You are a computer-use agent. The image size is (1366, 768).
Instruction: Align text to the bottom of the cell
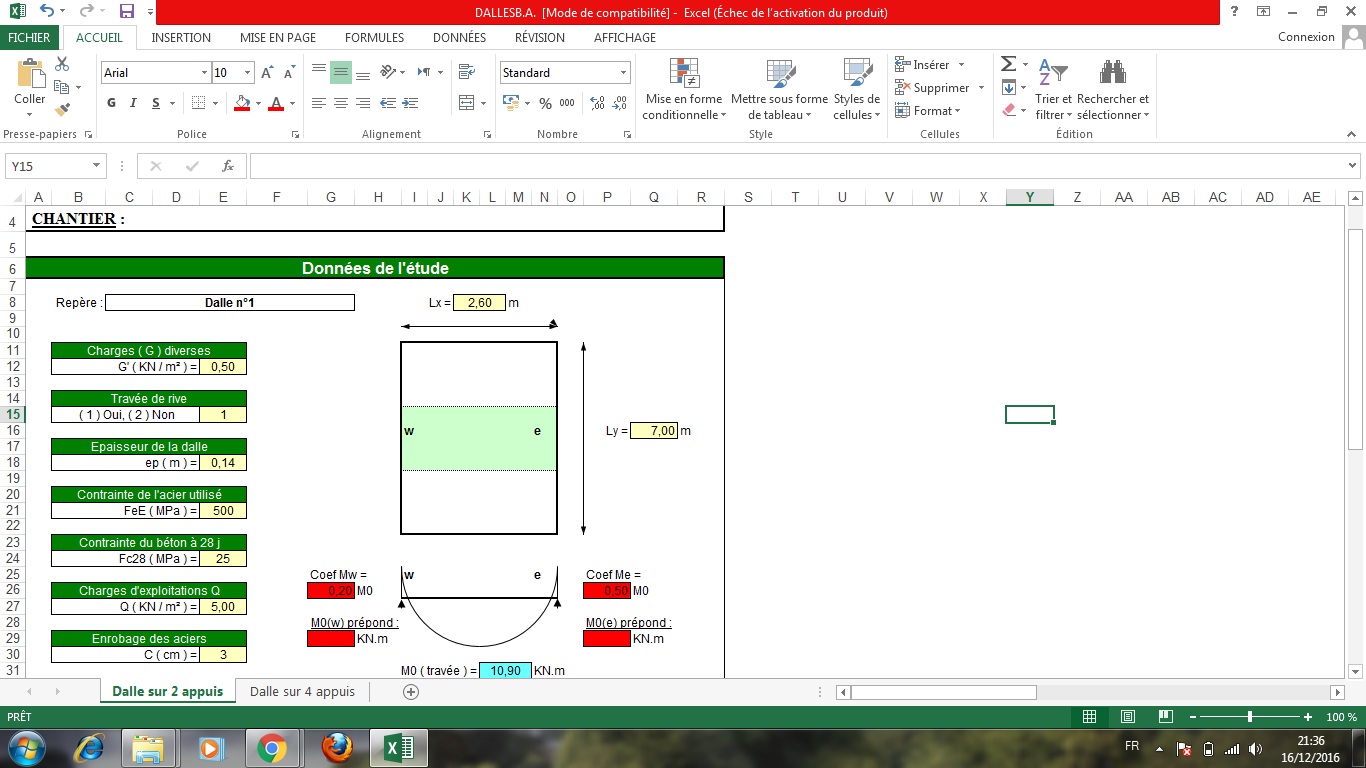(x=363, y=73)
